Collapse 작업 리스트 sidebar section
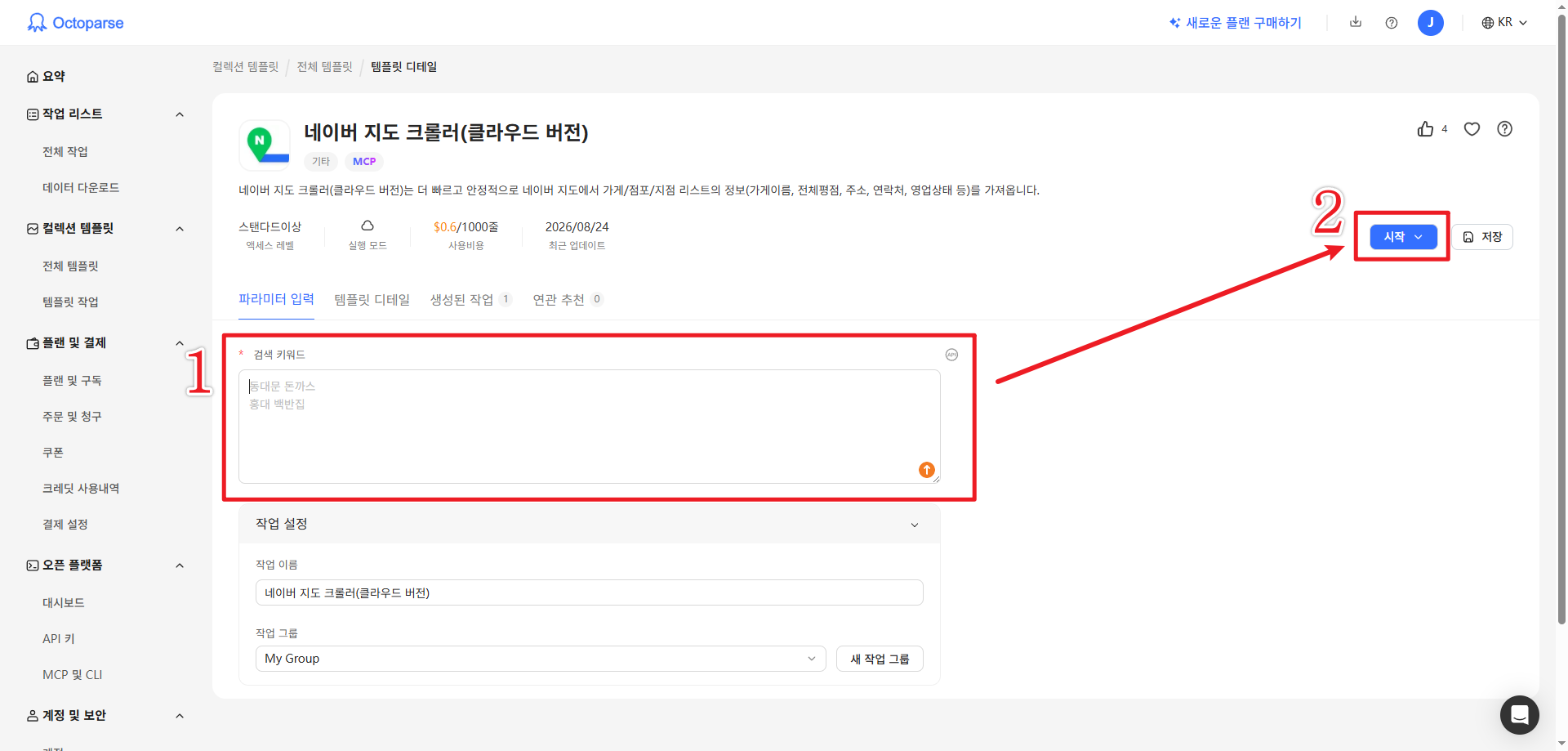1568x751 pixels. [180, 114]
